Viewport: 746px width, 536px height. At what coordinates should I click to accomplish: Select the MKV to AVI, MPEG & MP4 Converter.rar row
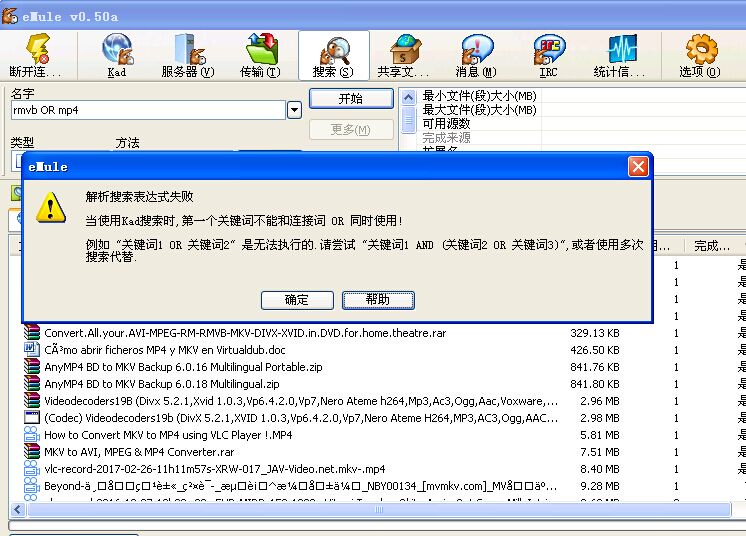[139, 452]
